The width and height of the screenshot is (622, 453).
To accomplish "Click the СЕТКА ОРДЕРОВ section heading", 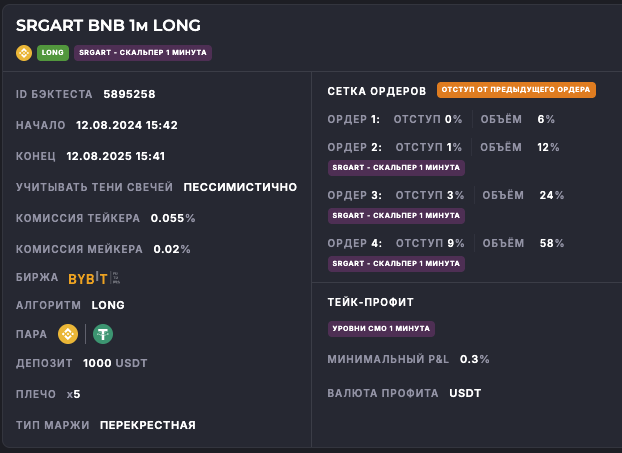I will click(377, 91).
